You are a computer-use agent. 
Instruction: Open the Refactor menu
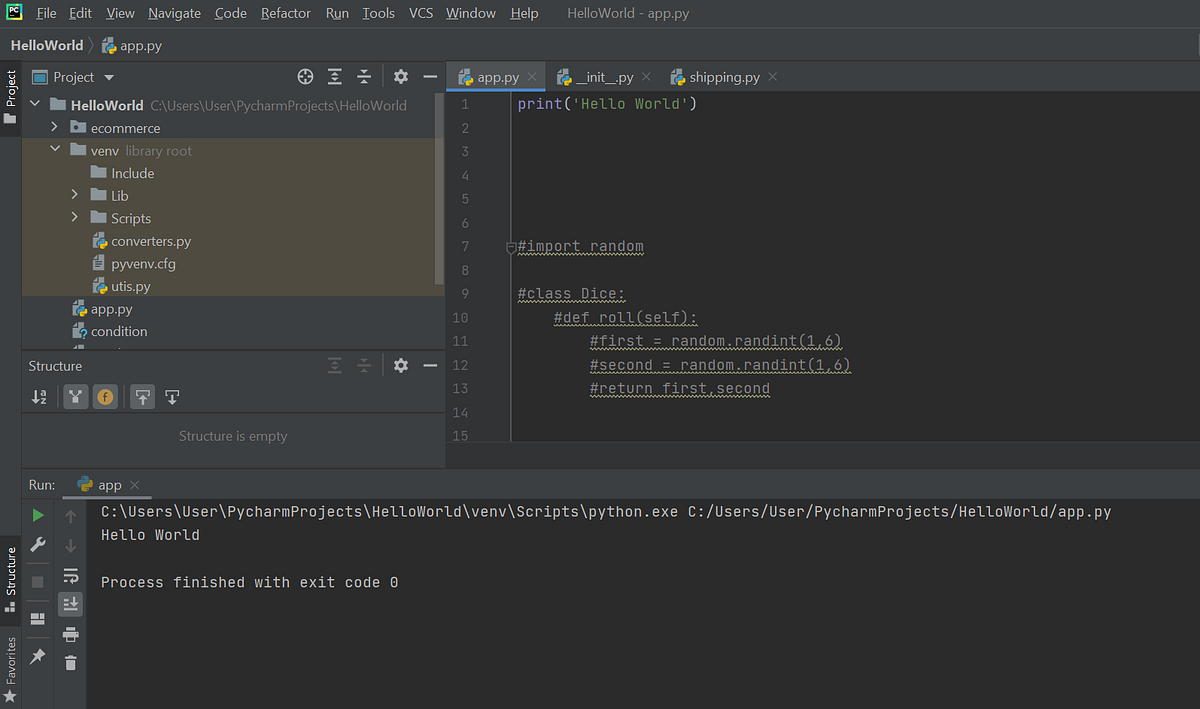coord(285,13)
